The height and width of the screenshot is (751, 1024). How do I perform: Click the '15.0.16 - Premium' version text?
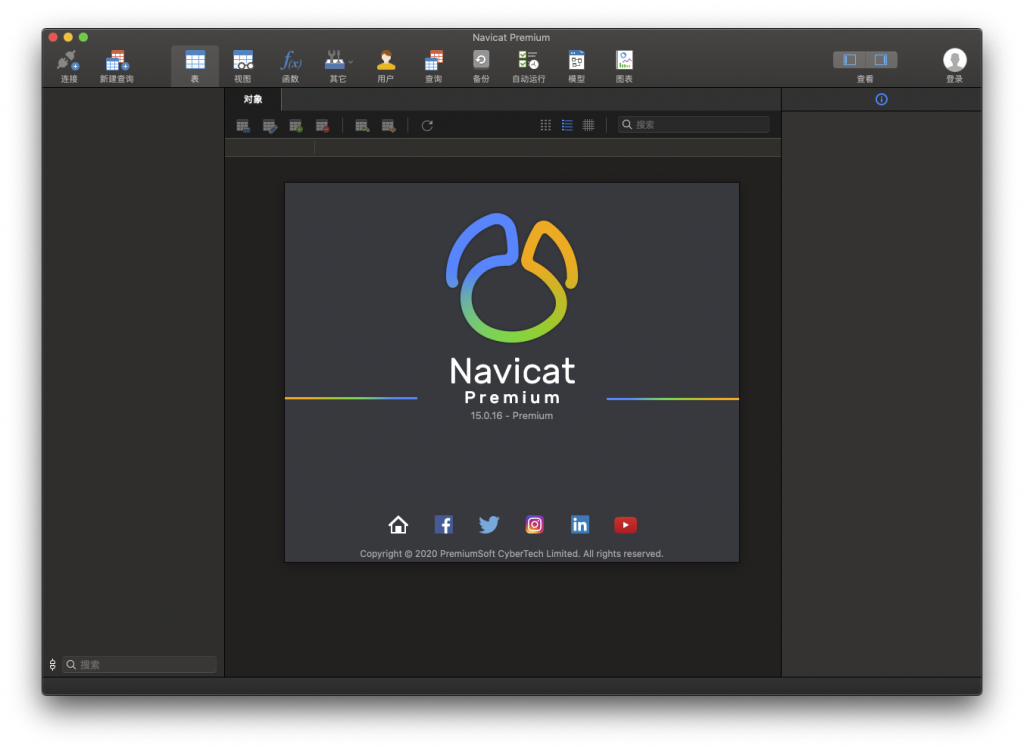point(512,415)
